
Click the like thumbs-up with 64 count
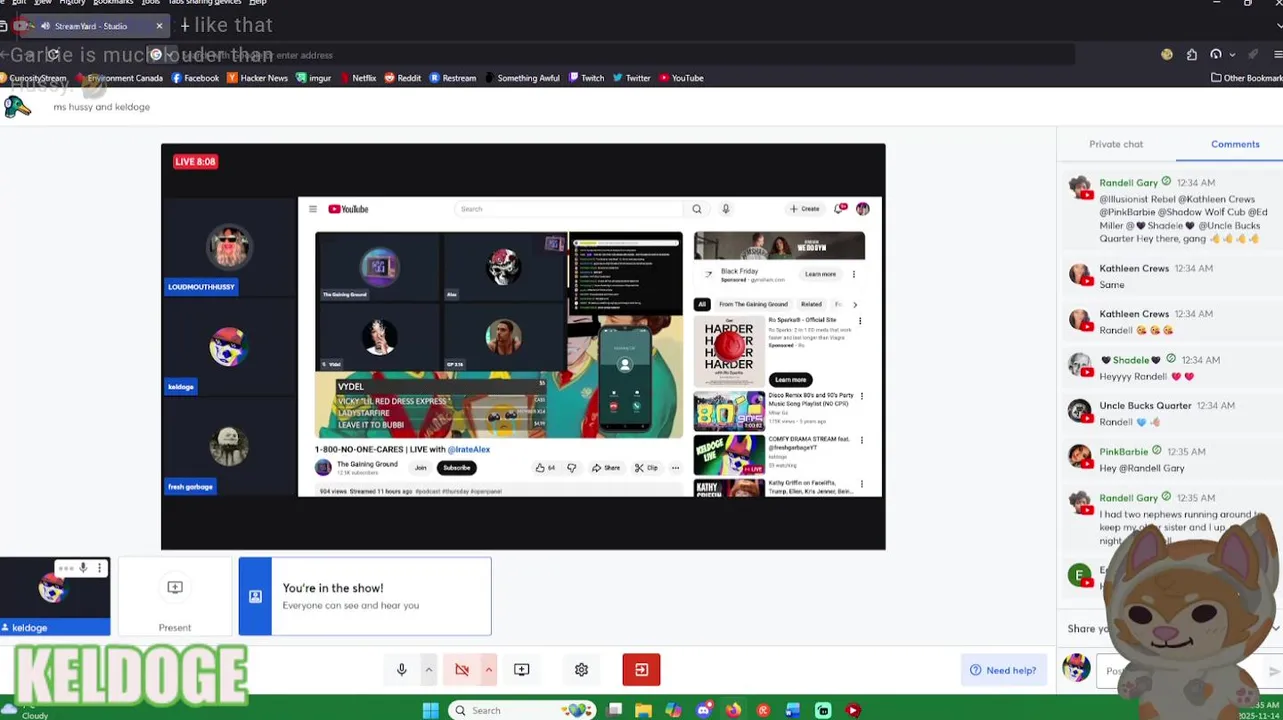(545, 468)
